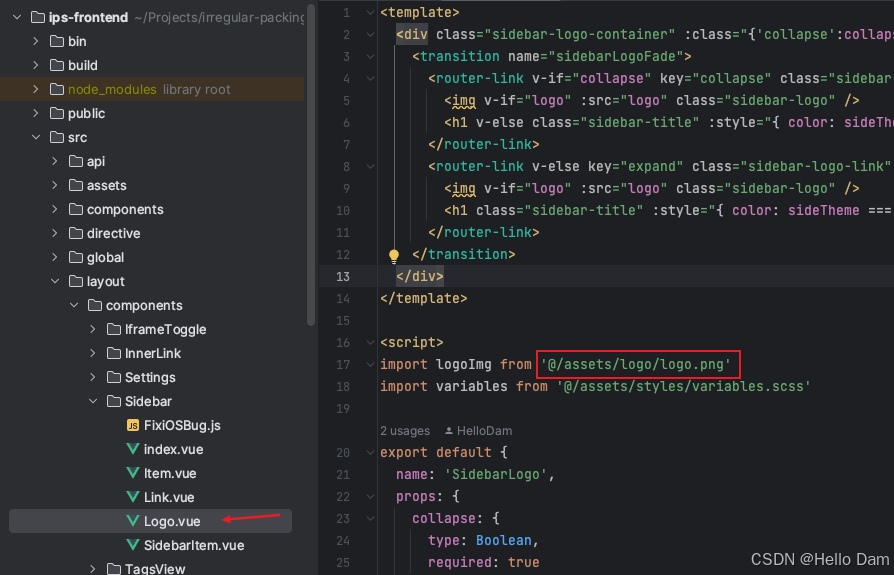
Task: Click line number 13 in the gutter
Action: [x=343, y=276]
